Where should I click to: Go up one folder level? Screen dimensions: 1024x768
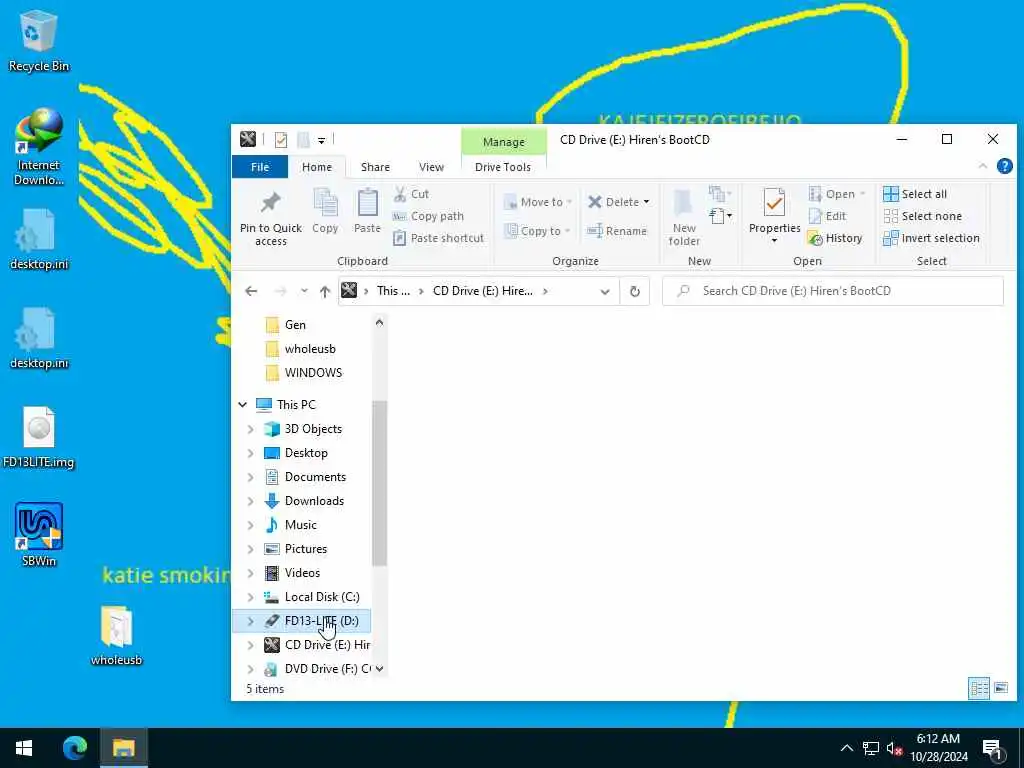point(325,292)
